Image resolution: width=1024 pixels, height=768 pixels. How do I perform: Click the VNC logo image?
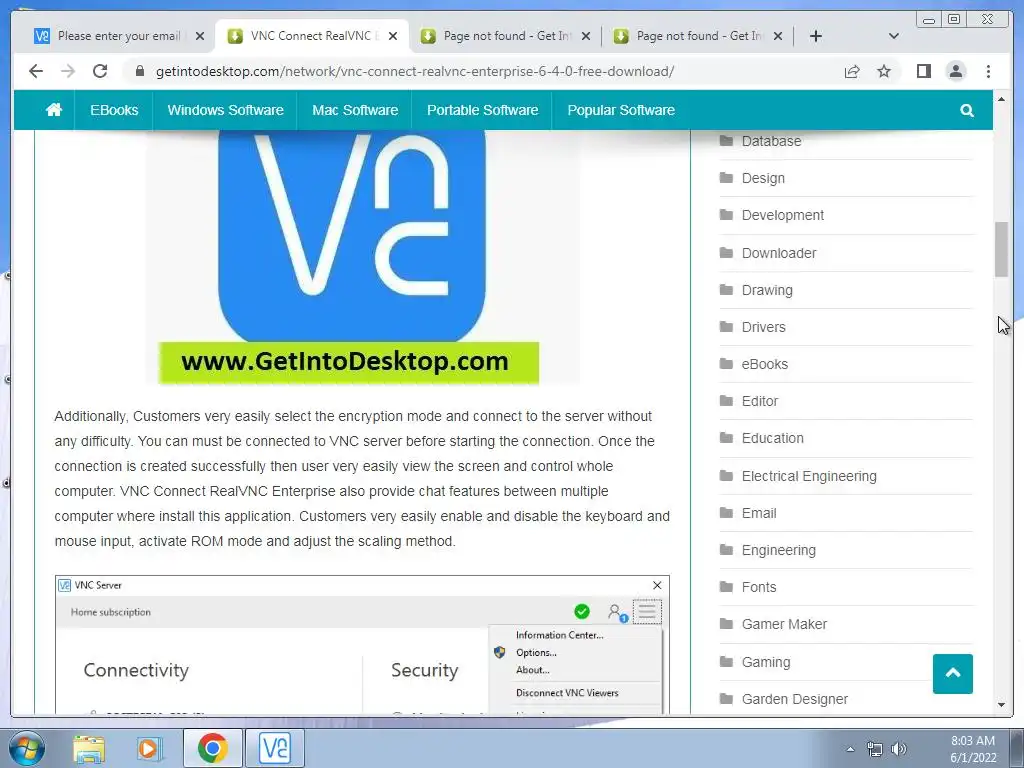(362, 257)
